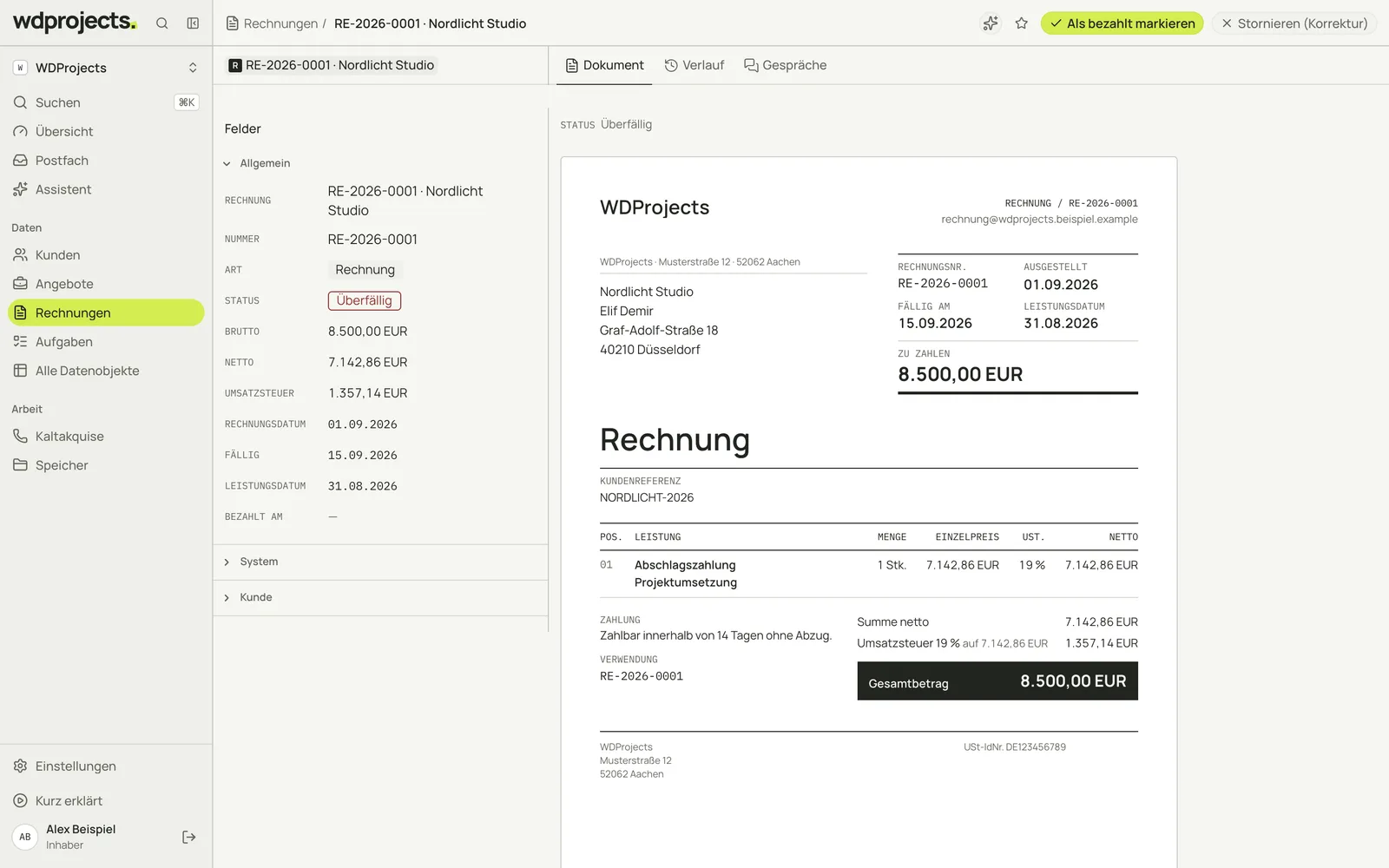The width and height of the screenshot is (1389, 868).
Task: Open Postfach inbox
Action: pos(106,161)
